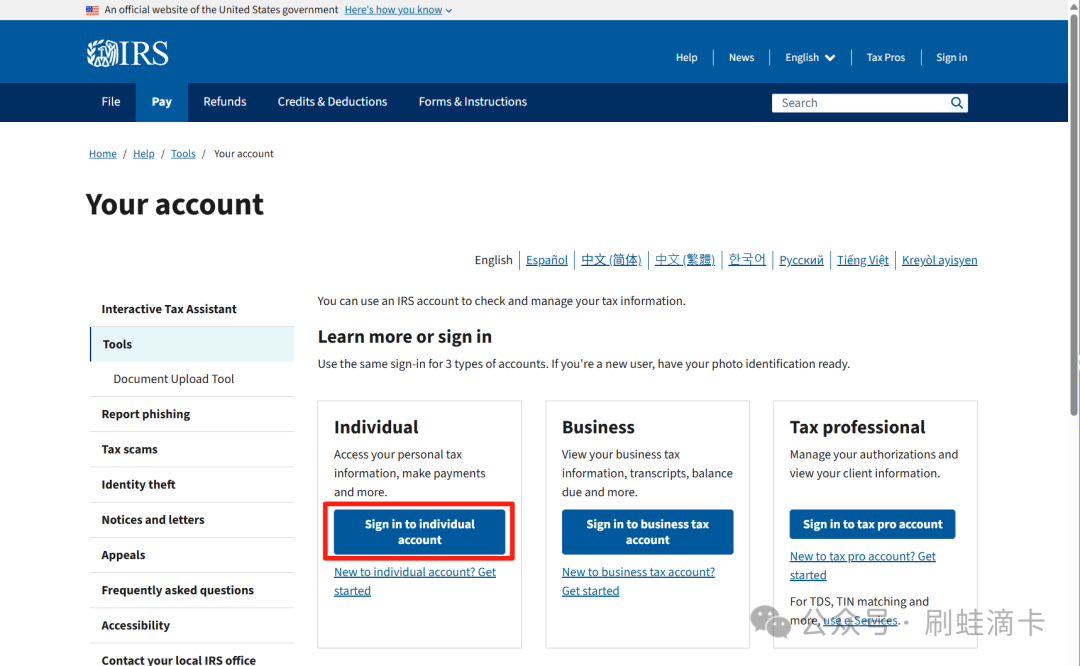
Task: Go to Help breadcrumb link
Action: point(143,154)
